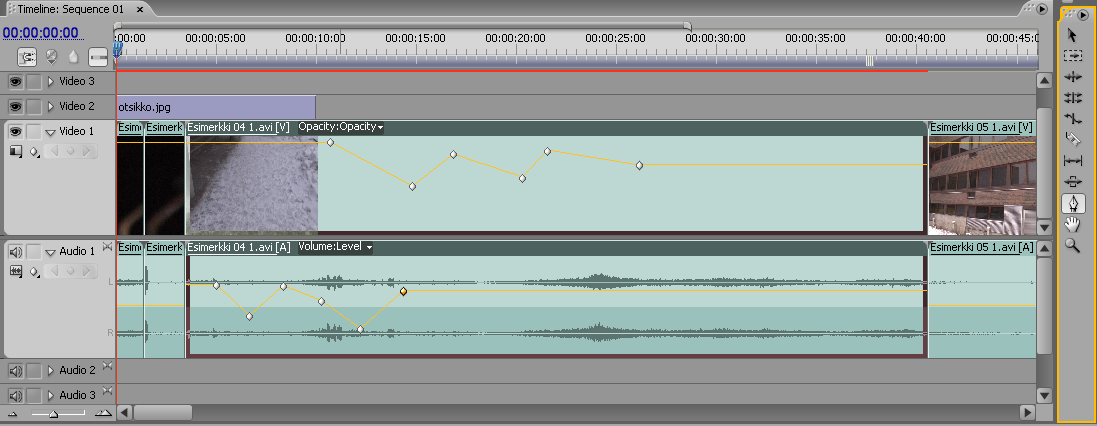1097x426 pixels.
Task: Select the Rate Stretch tool
Action: (1073, 119)
